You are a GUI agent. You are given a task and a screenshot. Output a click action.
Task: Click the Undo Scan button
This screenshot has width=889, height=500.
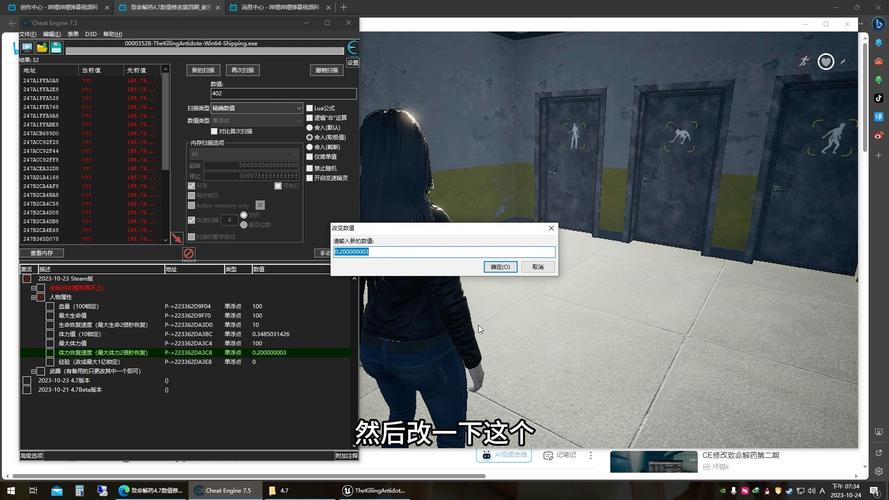click(327, 70)
